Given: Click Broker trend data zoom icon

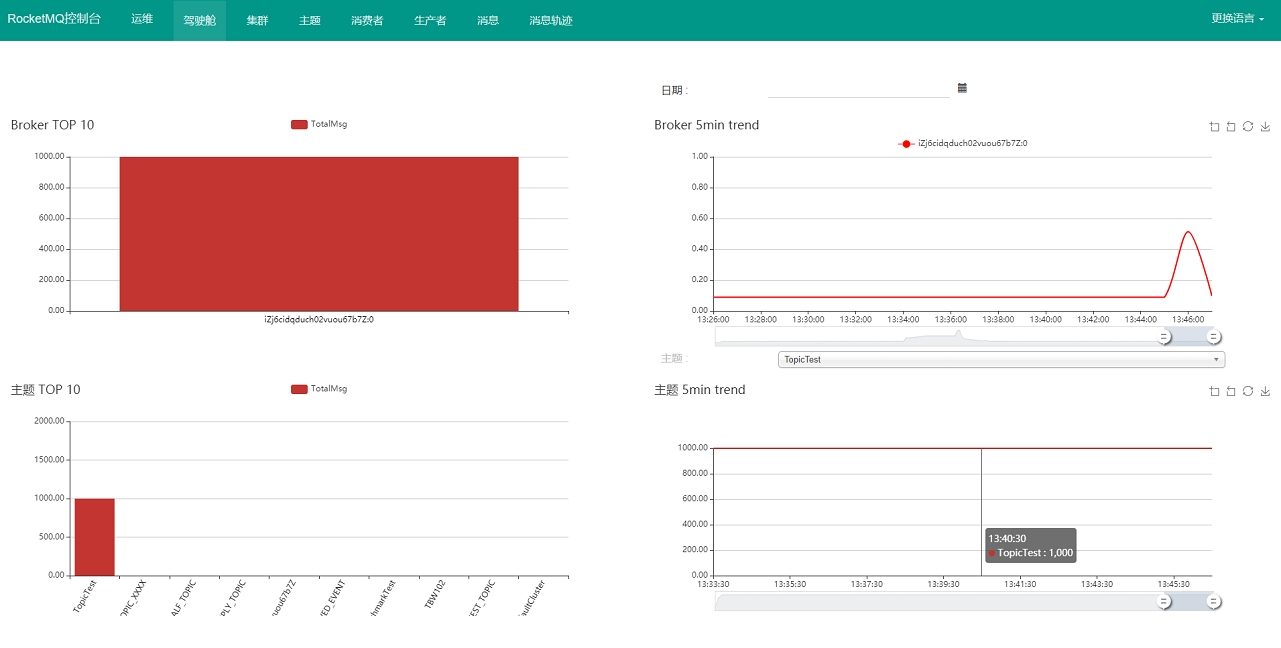Looking at the screenshot, I should [x=1214, y=126].
